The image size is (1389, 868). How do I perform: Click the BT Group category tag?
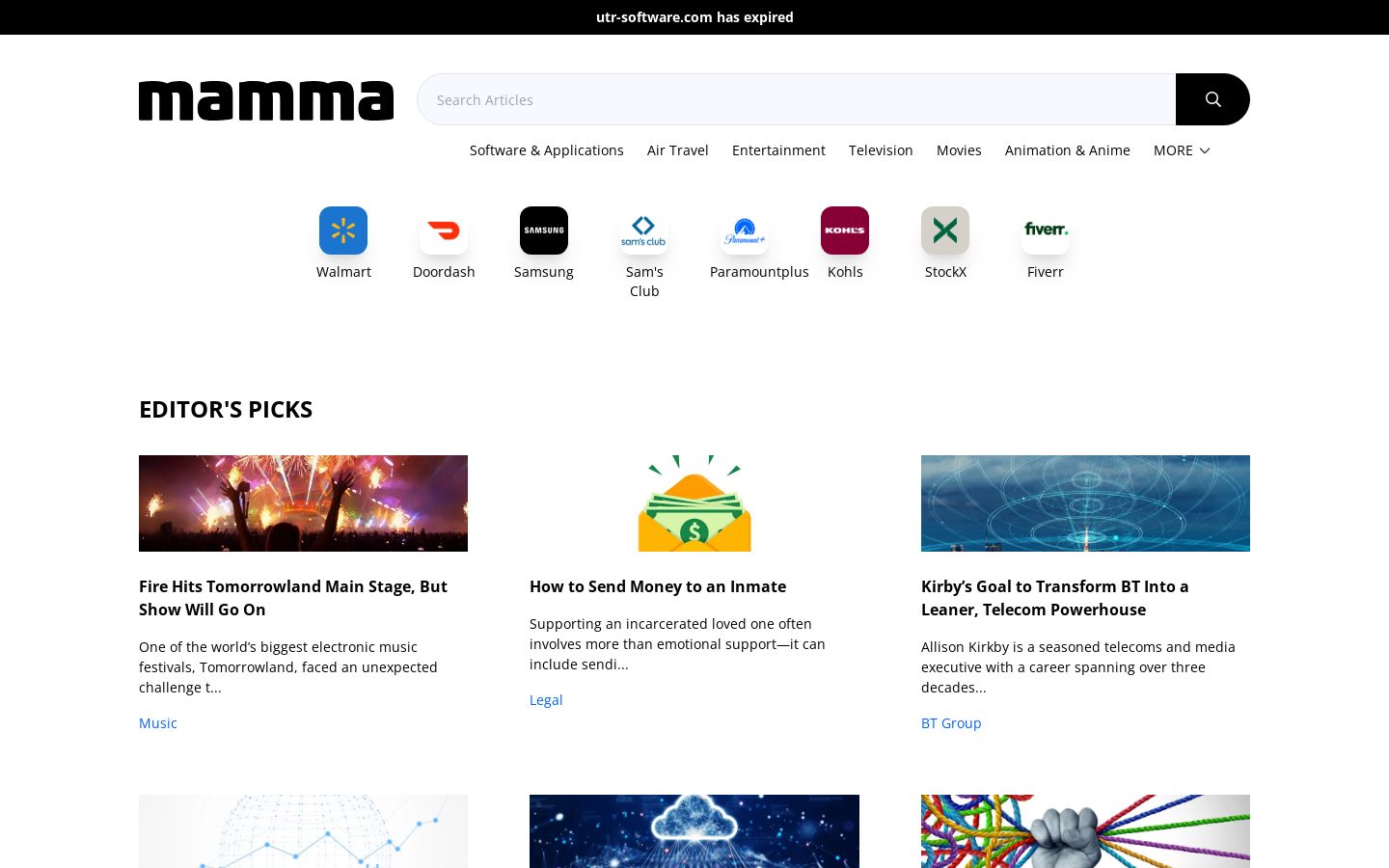tap(951, 723)
